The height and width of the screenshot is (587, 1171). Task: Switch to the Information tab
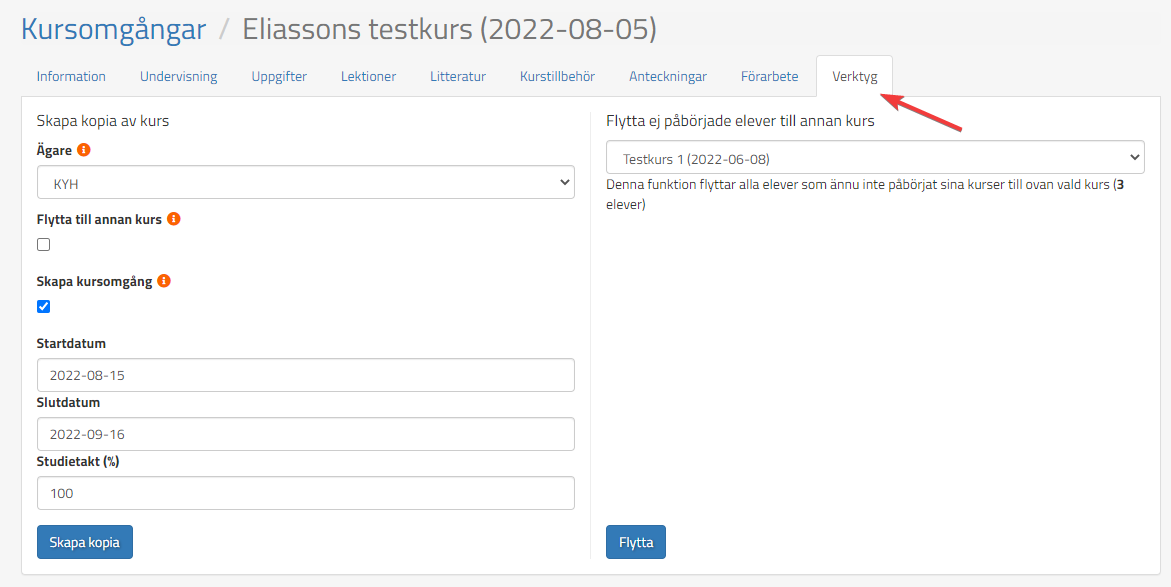[x=71, y=77]
